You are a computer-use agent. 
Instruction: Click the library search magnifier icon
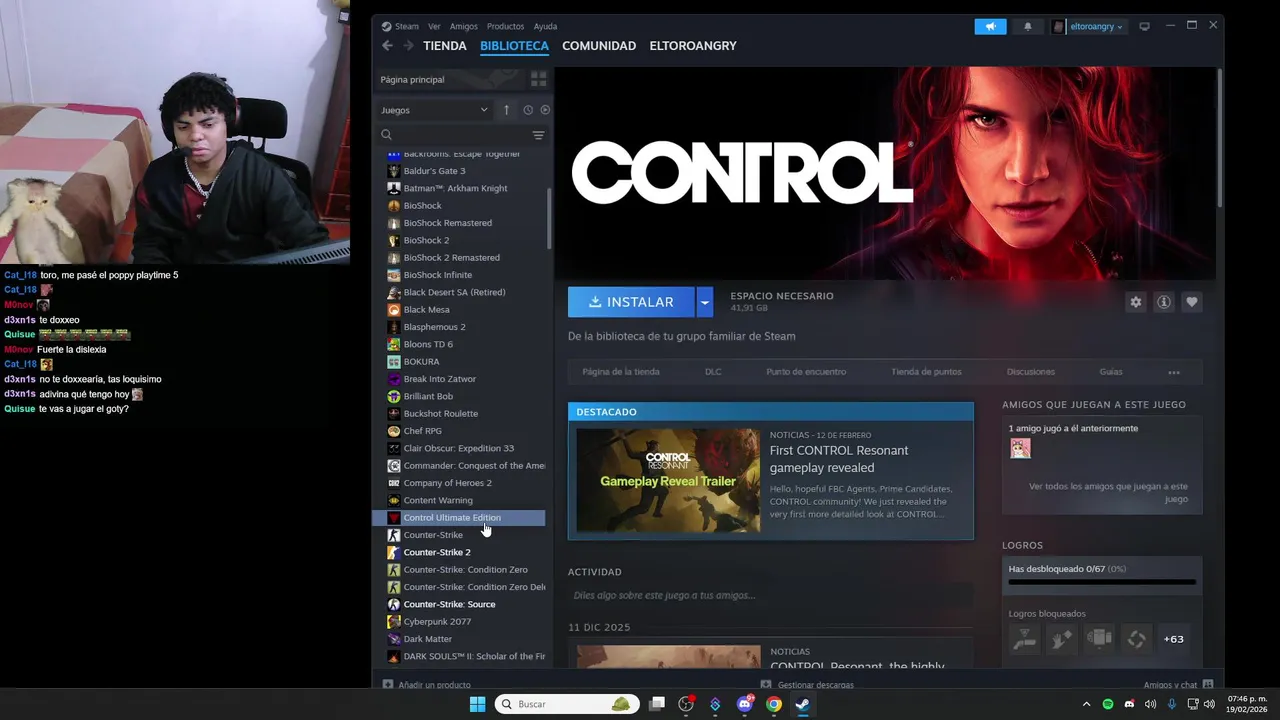click(x=387, y=135)
